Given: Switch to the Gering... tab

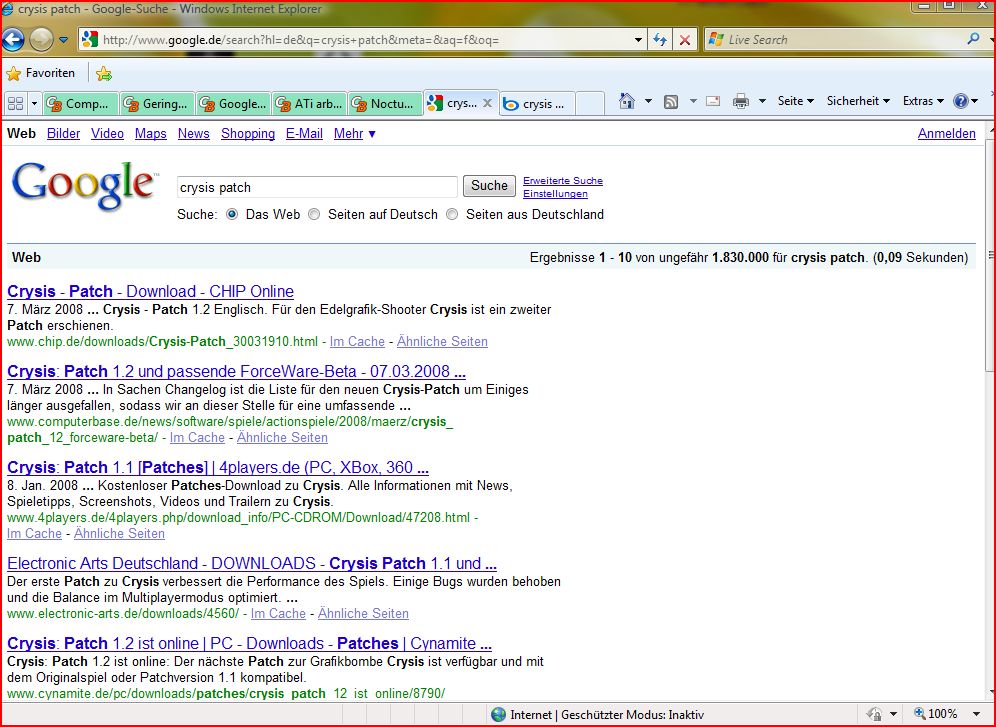Looking at the screenshot, I should click(156, 103).
